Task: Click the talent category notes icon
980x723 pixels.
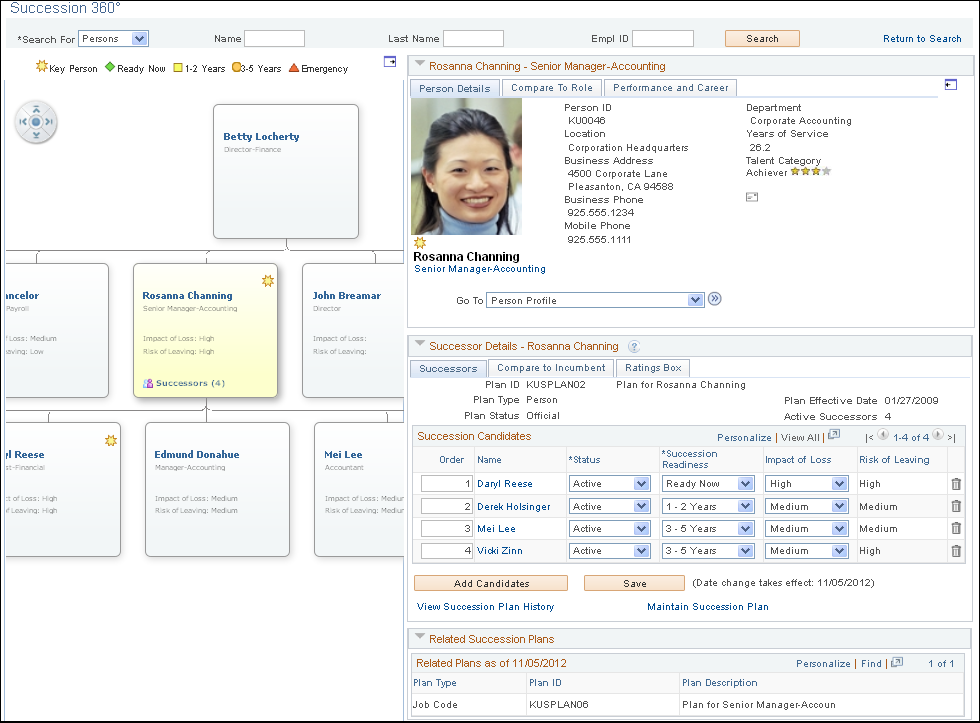Action: point(752,197)
